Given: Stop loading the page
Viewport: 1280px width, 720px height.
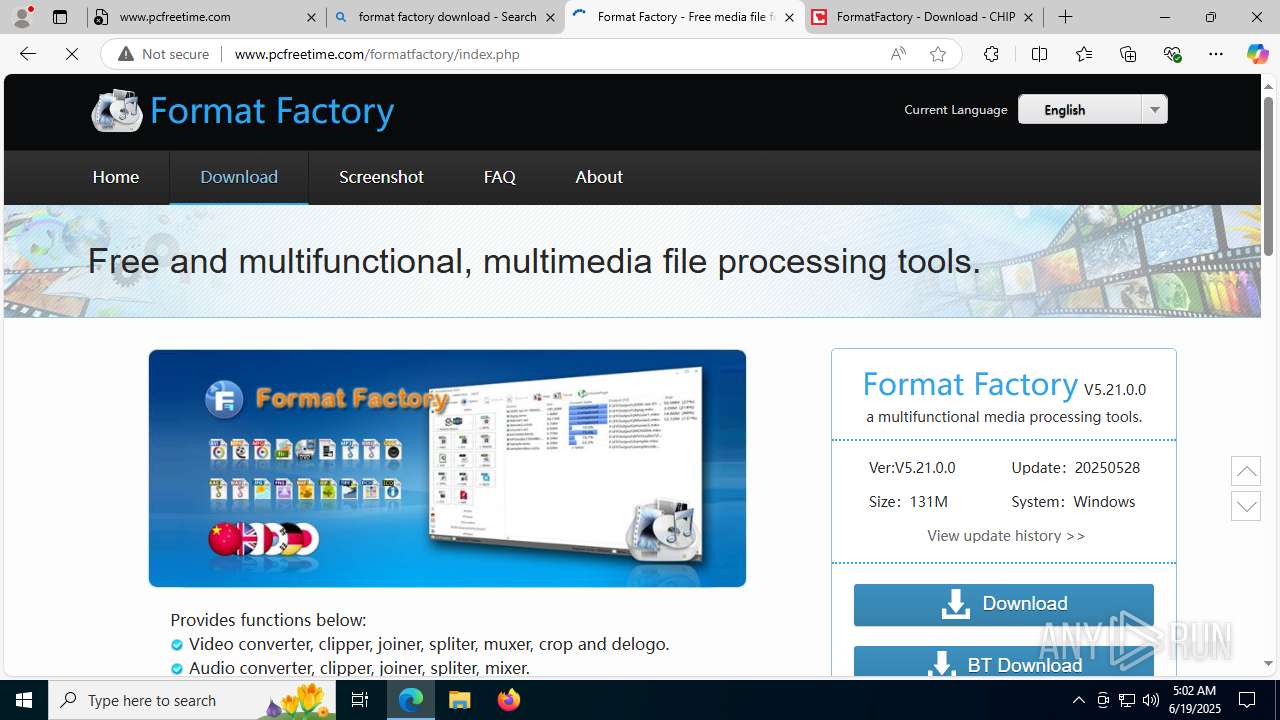Looking at the screenshot, I should click(72, 54).
